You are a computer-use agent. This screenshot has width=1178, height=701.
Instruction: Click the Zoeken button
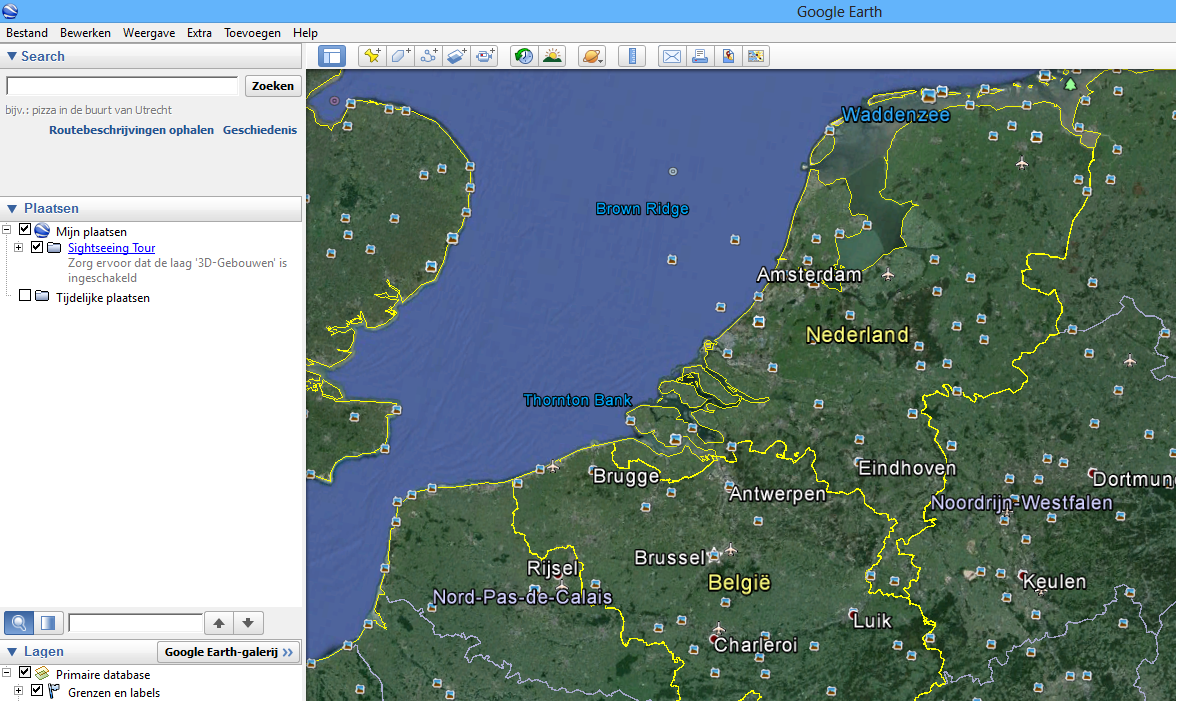coord(273,86)
